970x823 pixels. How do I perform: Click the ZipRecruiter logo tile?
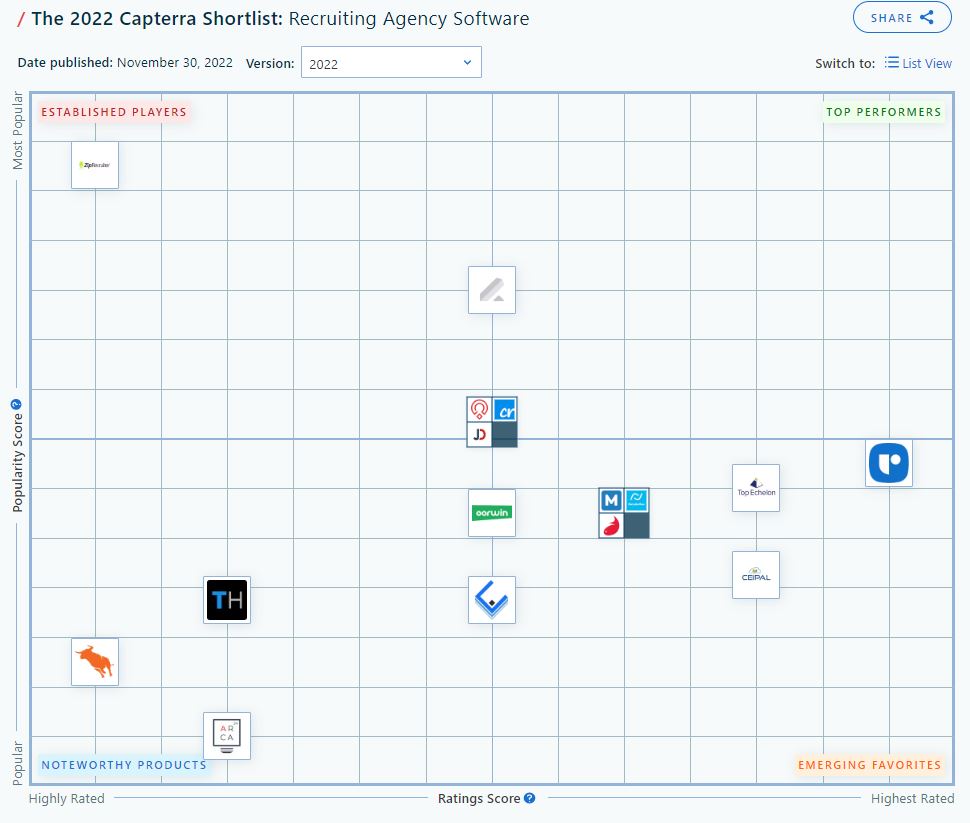pos(95,165)
